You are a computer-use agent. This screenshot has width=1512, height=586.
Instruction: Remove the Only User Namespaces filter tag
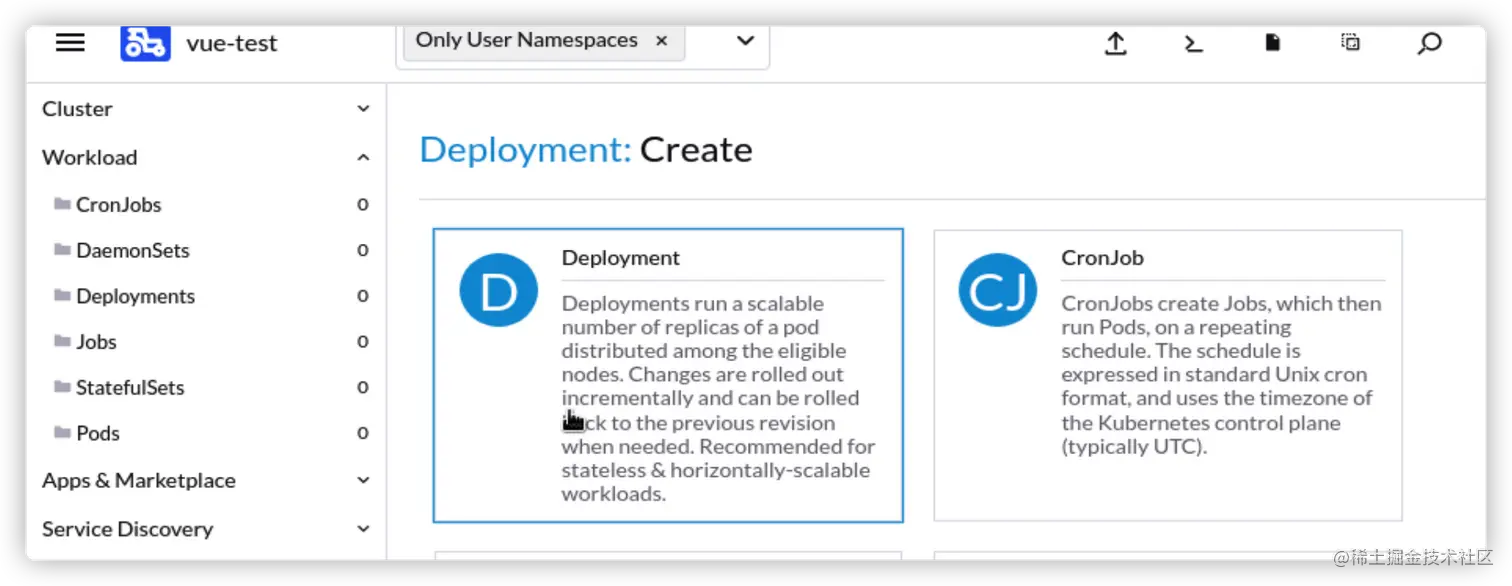tap(661, 41)
